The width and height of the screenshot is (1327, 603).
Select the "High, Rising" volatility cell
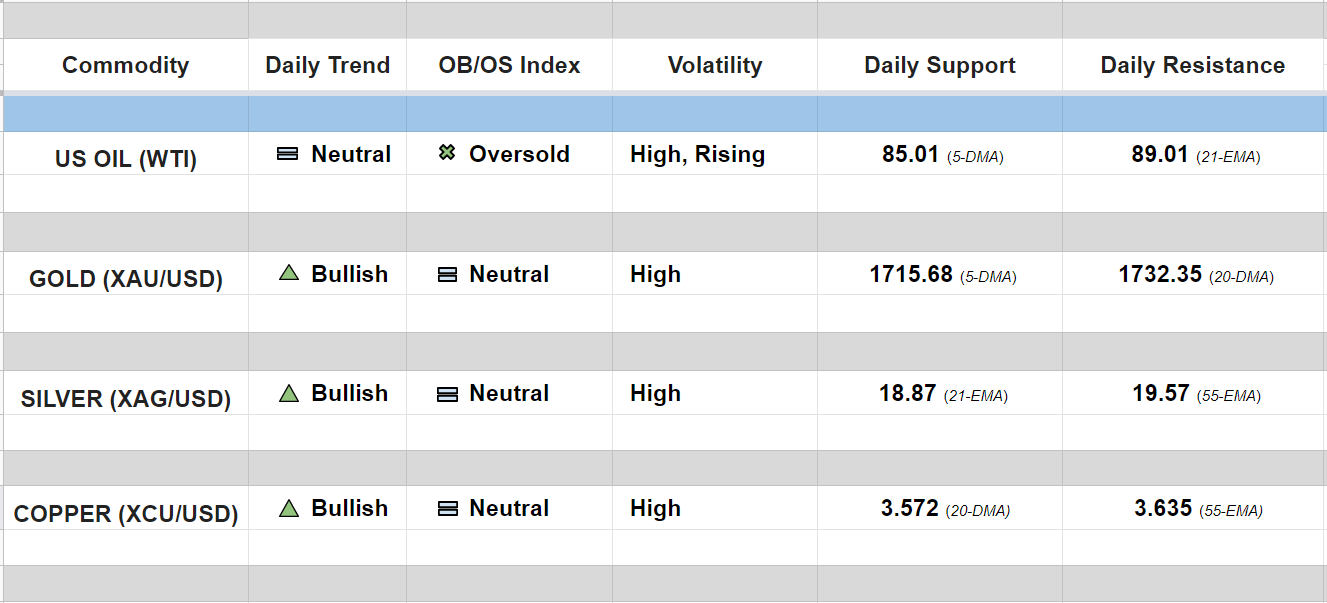point(697,154)
